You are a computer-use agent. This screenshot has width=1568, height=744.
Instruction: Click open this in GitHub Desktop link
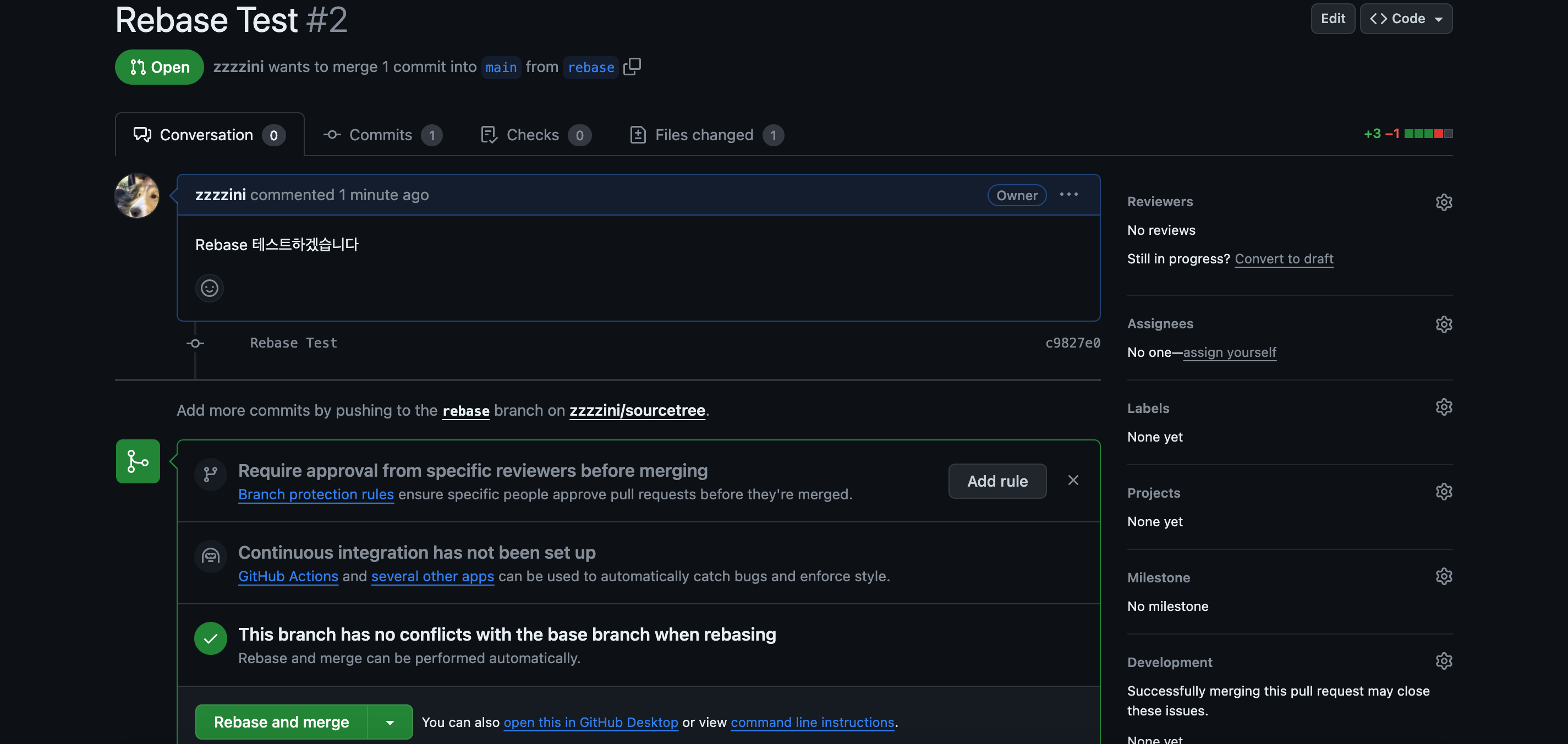pyautogui.click(x=590, y=722)
